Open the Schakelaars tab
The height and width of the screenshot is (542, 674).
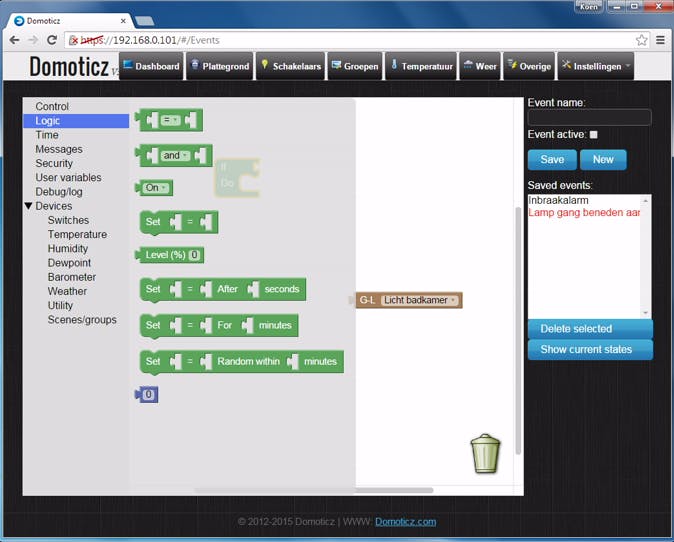tap(291, 66)
